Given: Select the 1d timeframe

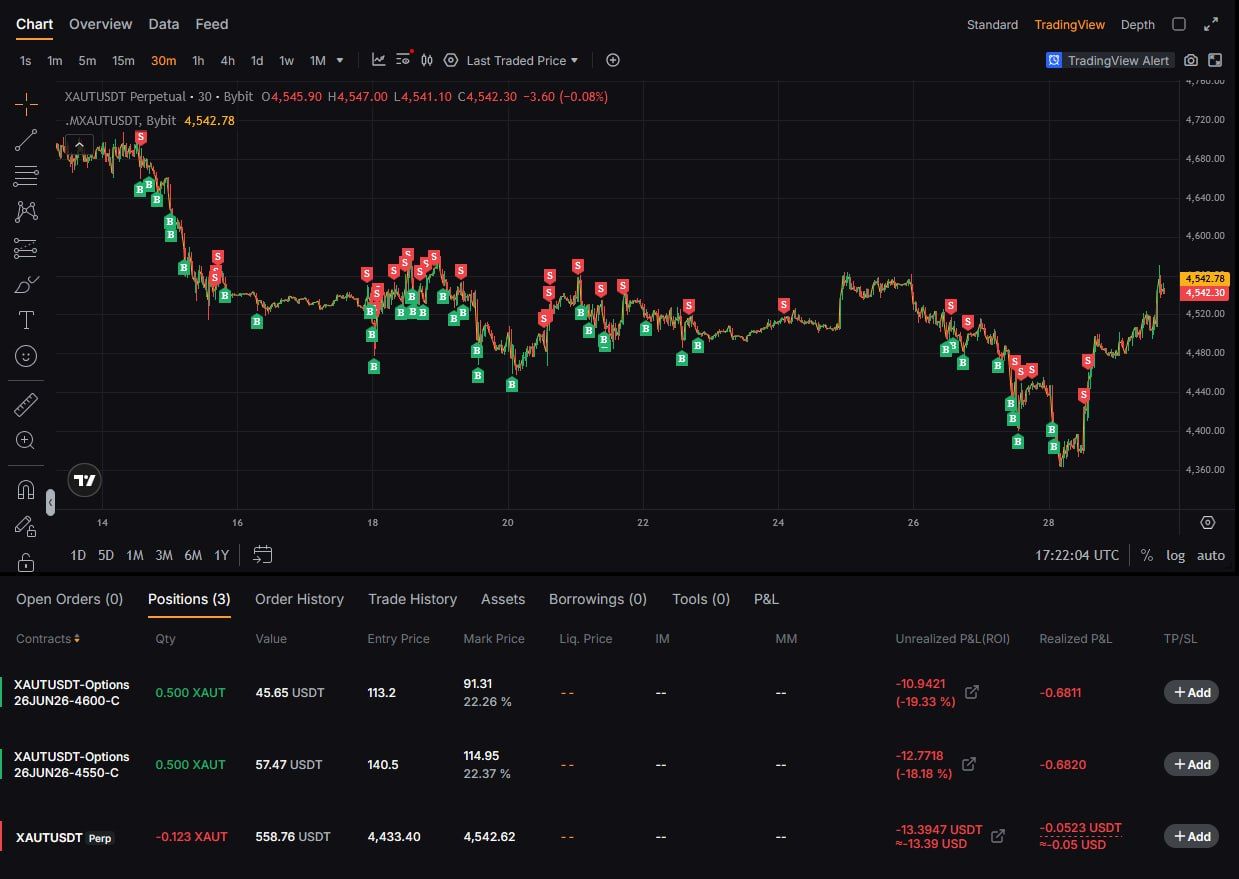Looking at the screenshot, I should tap(257, 60).
